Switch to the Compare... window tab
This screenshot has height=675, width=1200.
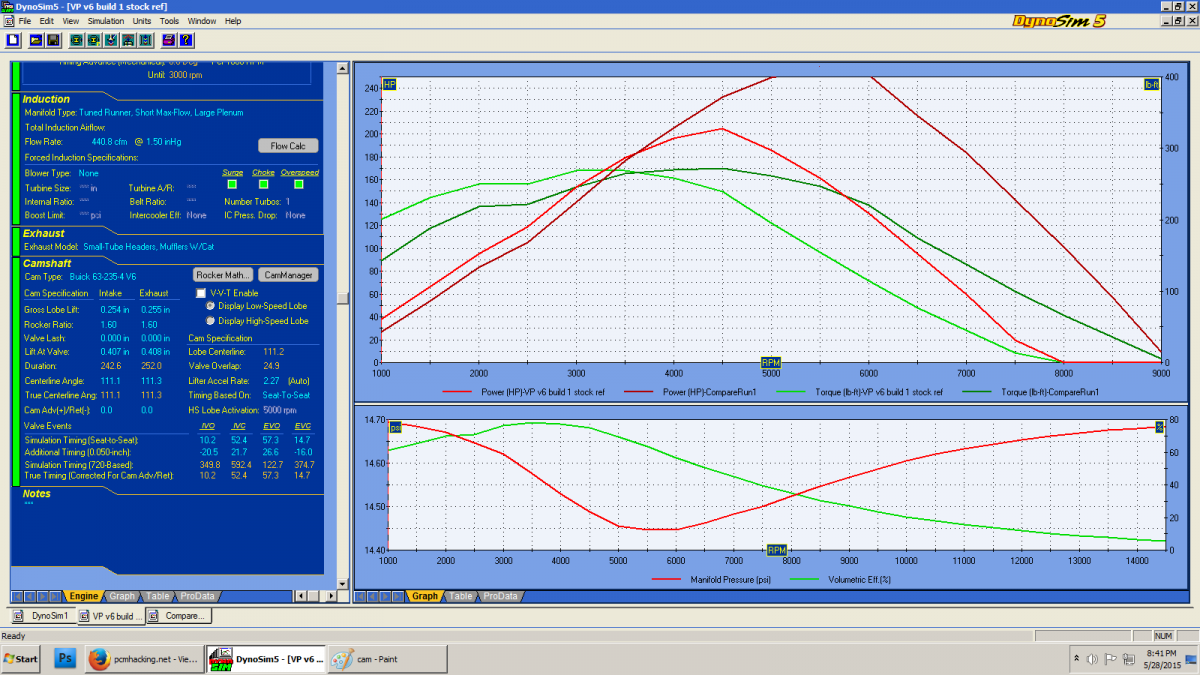[x=177, y=616]
